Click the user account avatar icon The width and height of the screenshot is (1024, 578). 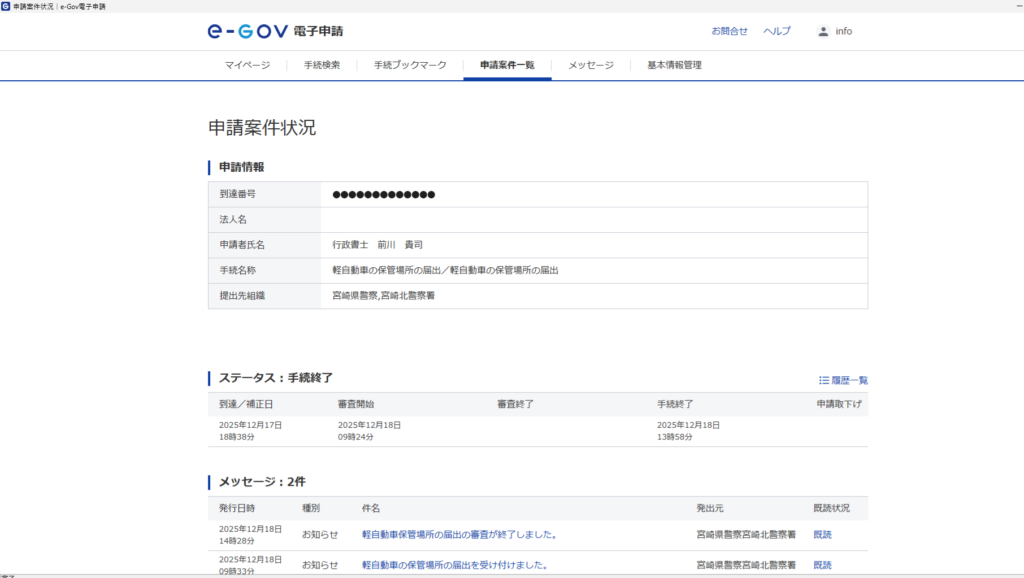click(x=823, y=31)
